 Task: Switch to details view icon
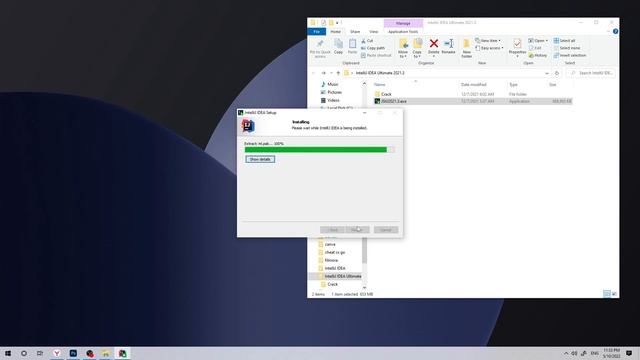pyautogui.click(x=607, y=294)
